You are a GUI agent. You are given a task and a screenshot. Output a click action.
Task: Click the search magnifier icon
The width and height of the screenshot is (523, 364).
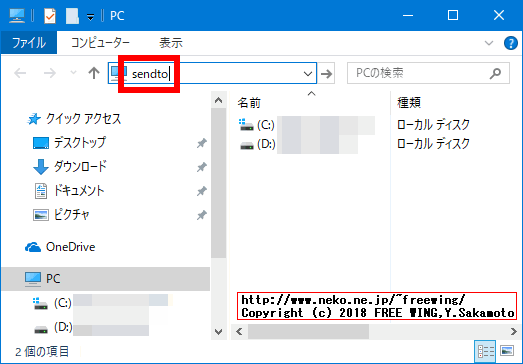click(495, 73)
